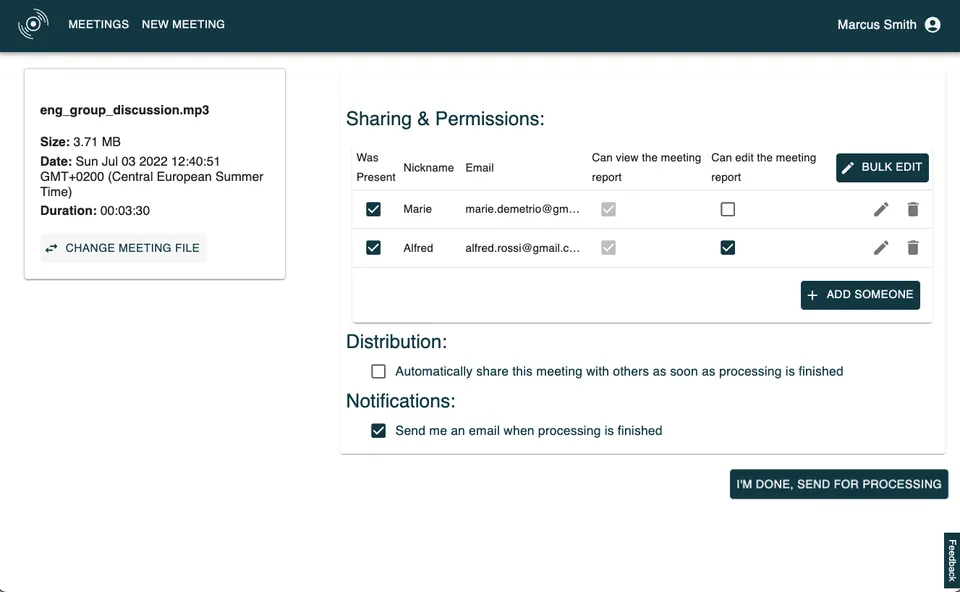Delete Marie's row with the trash icon

tap(913, 209)
